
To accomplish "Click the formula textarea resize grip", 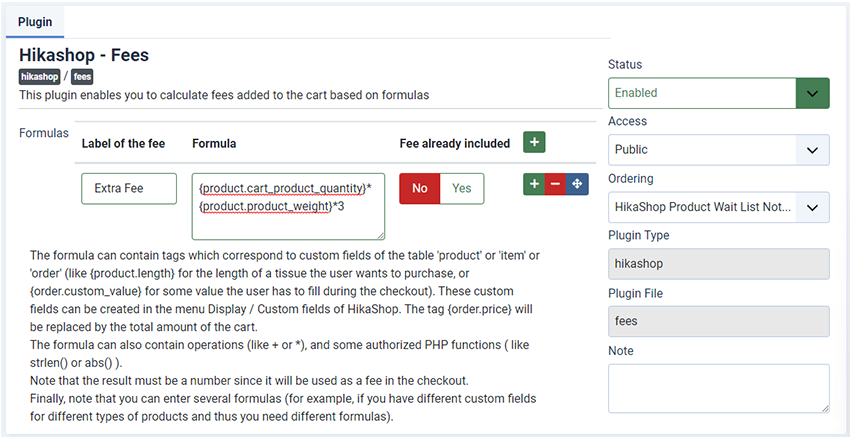I will 381,235.
